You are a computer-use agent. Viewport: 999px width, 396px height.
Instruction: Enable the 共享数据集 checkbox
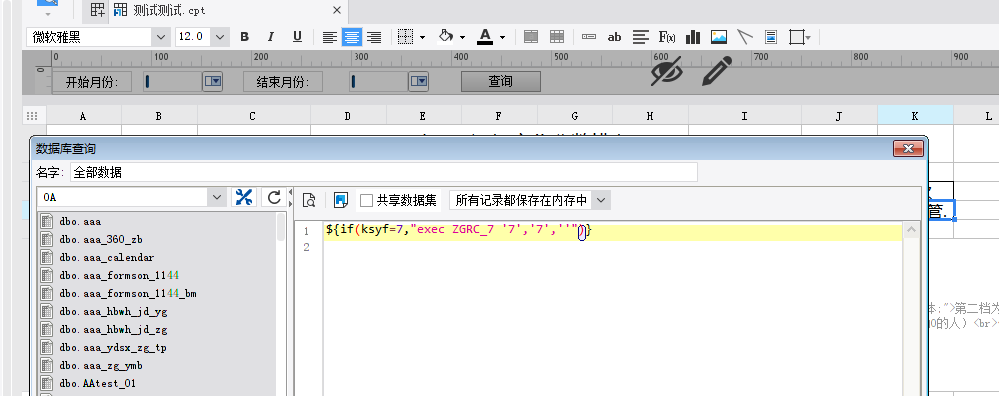(366, 201)
